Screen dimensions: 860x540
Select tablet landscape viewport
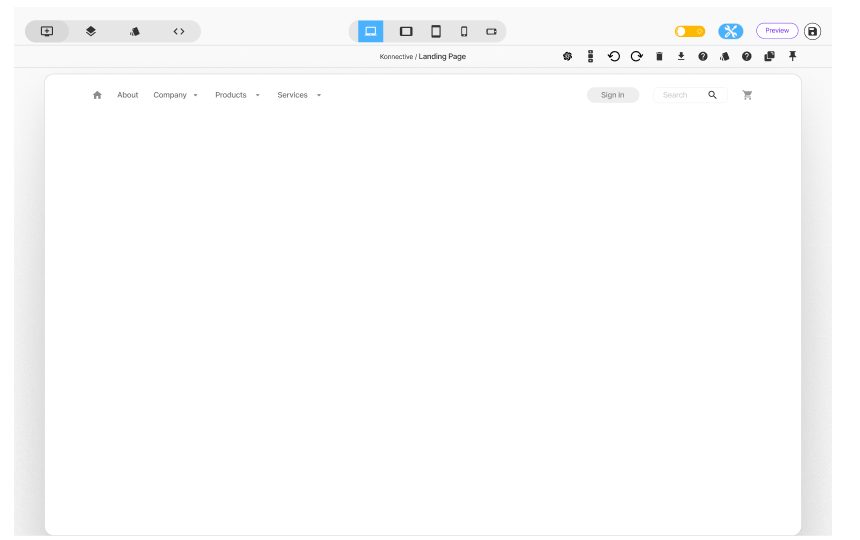[406, 31]
